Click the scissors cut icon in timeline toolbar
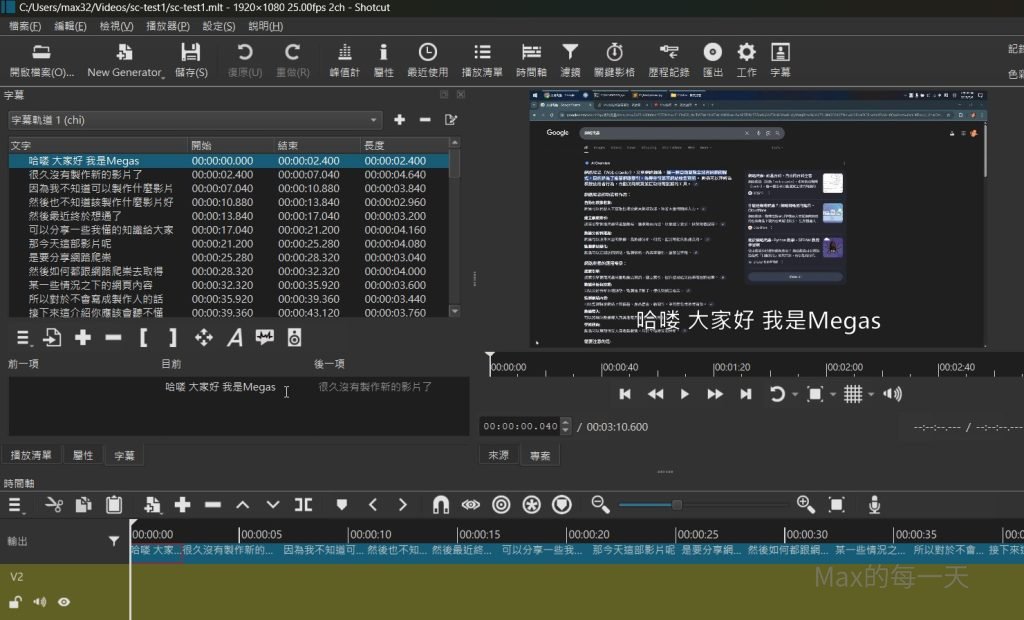Viewport: 1024px width, 620px height. (54, 505)
